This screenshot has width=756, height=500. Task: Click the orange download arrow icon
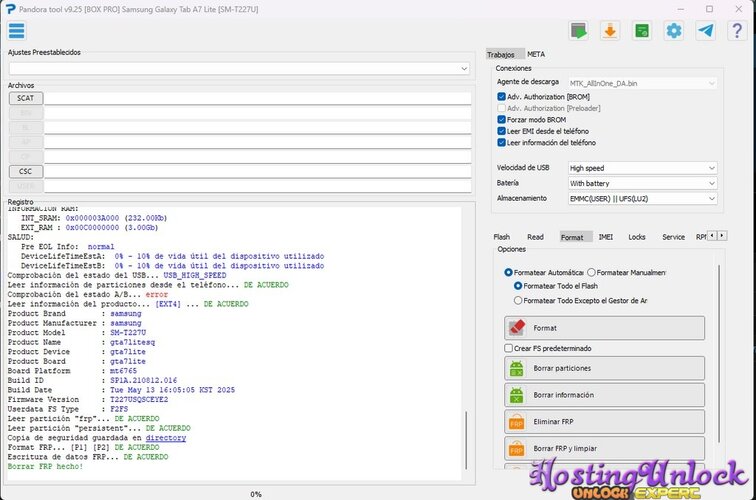point(610,31)
